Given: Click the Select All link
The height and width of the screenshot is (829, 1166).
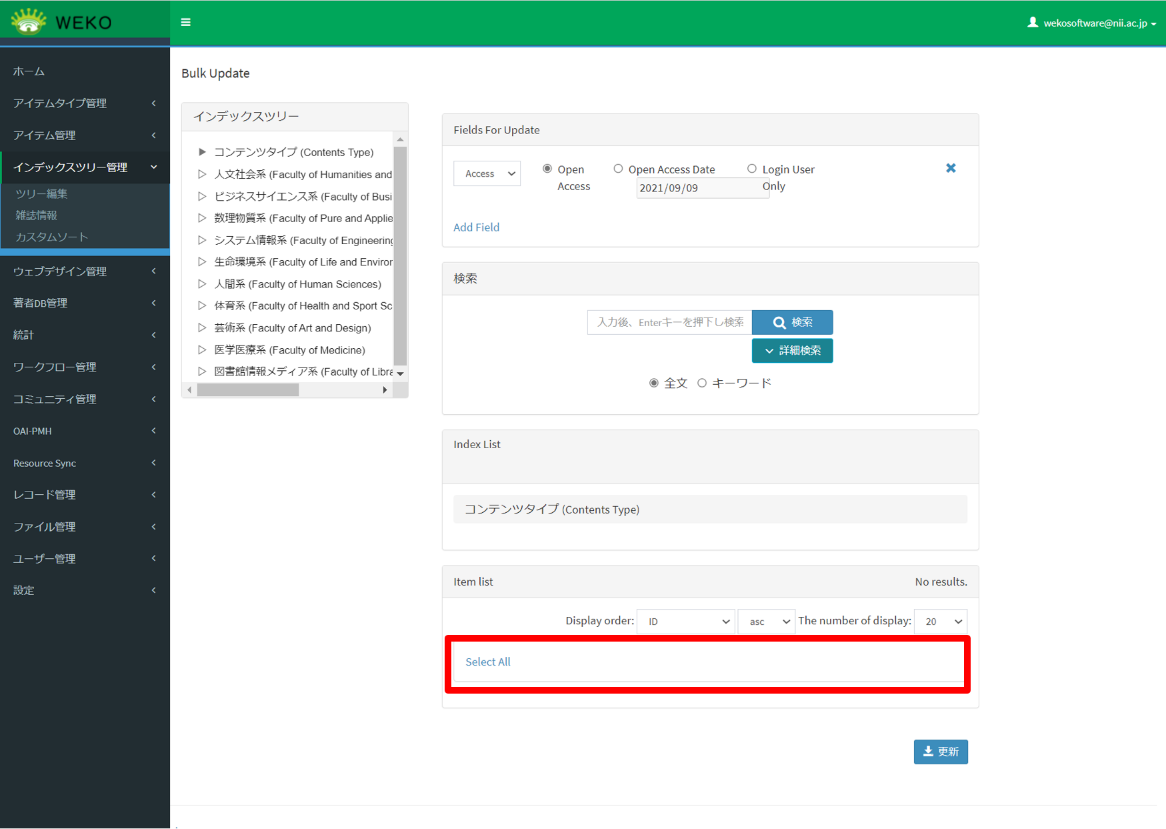Looking at the screenshot, I should (488, 662).
